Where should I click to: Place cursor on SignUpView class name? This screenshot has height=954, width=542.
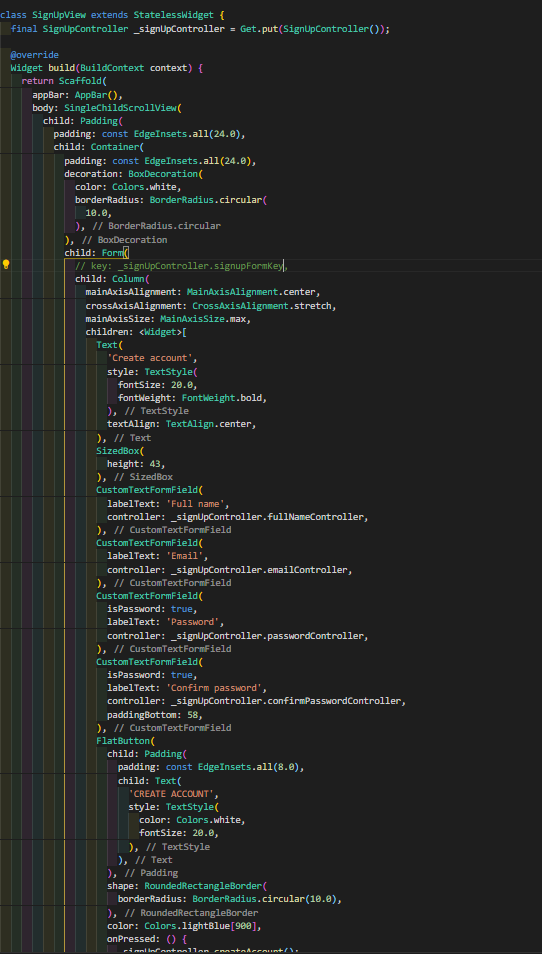coord(58,15)
